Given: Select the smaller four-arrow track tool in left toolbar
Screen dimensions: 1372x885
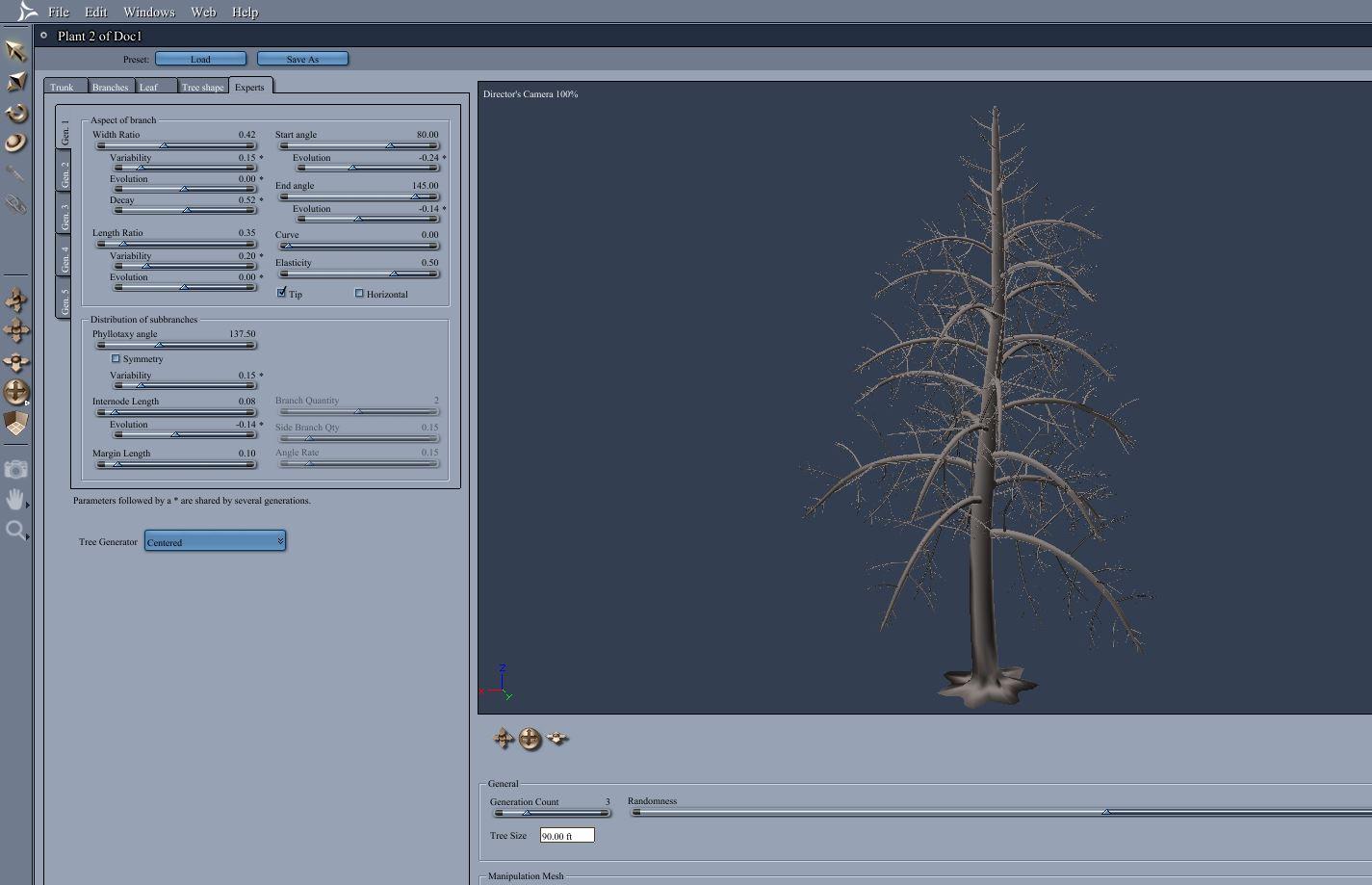Looking at the screenshot, I should tap(15, 299).
